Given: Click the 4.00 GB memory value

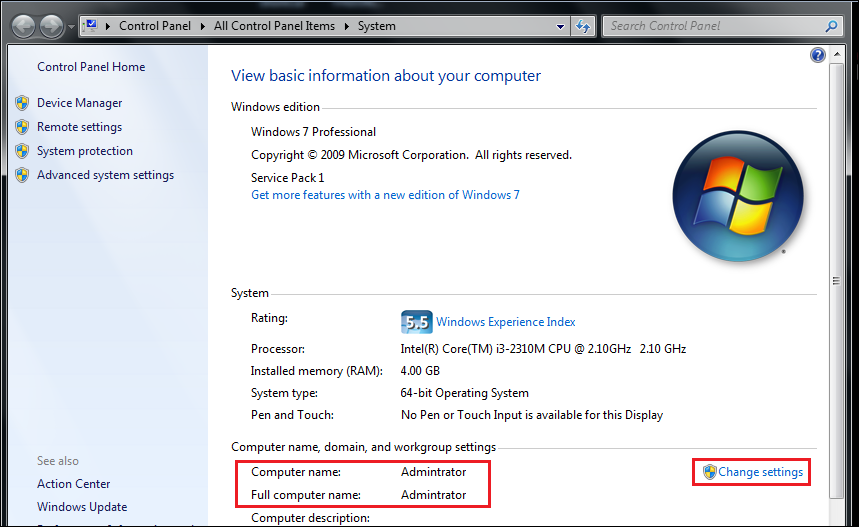Looking at the screenshot, I should (x=420, y=371).
